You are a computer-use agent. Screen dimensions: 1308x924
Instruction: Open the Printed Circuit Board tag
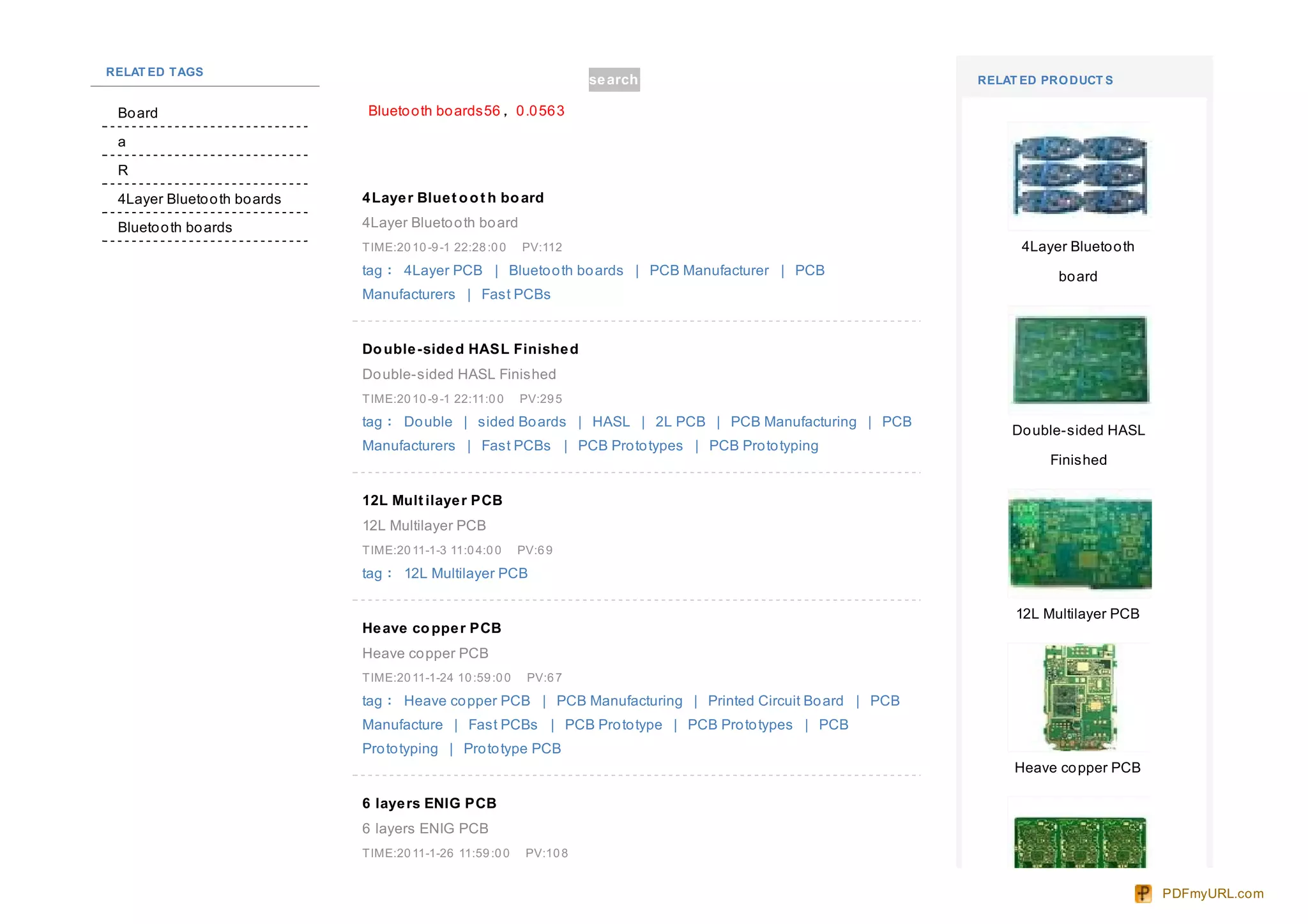coord(775,701)
